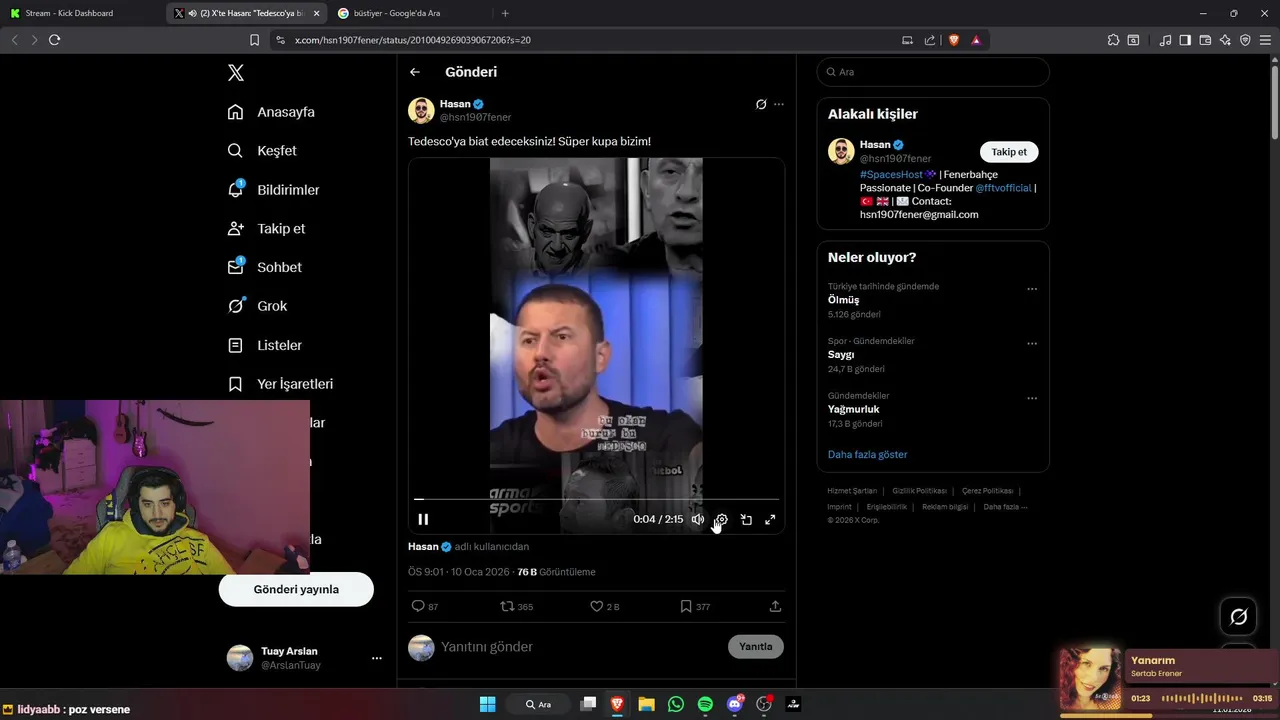The width and height of the screenshot is (1280, 720).
Task: Open Grok from sidebar
Action: click(x=257, y=306)
